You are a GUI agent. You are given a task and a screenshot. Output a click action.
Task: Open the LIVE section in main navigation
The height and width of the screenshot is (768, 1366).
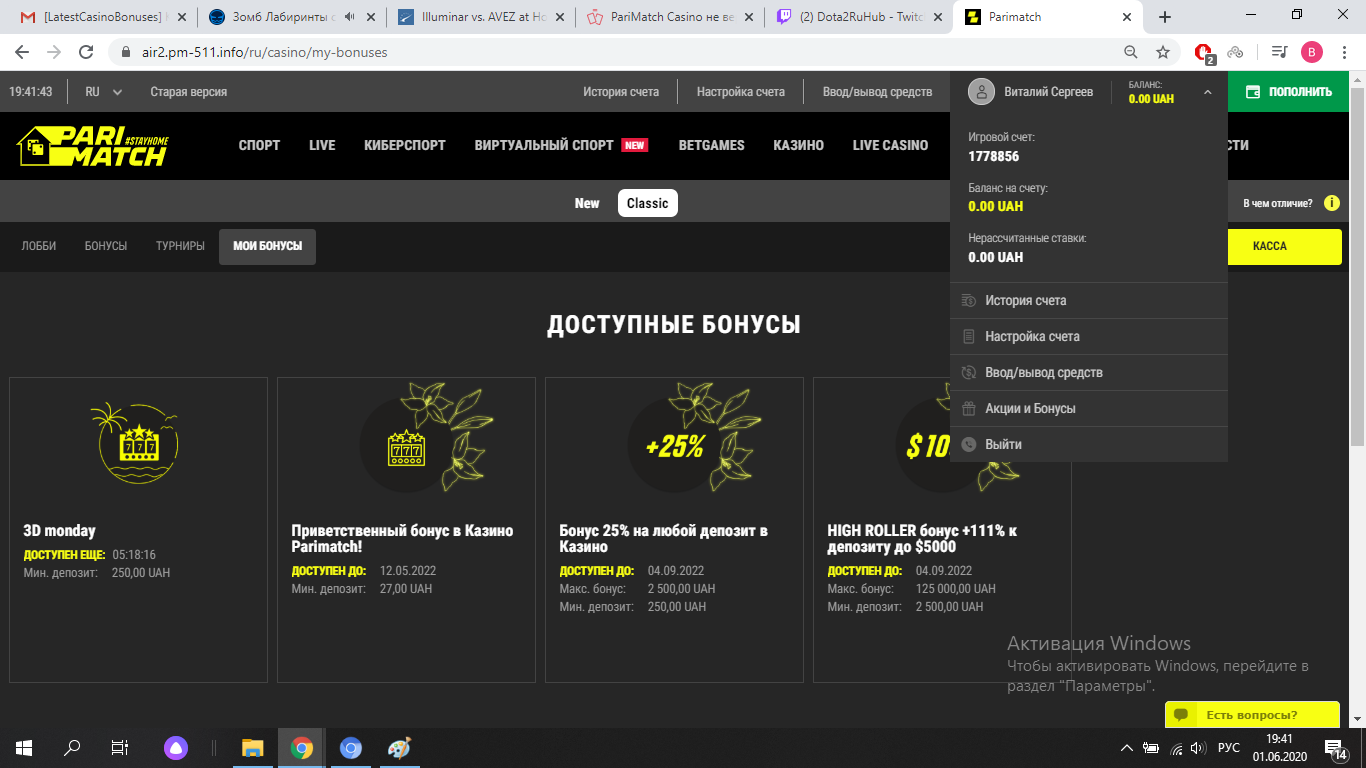pos(322,146)
